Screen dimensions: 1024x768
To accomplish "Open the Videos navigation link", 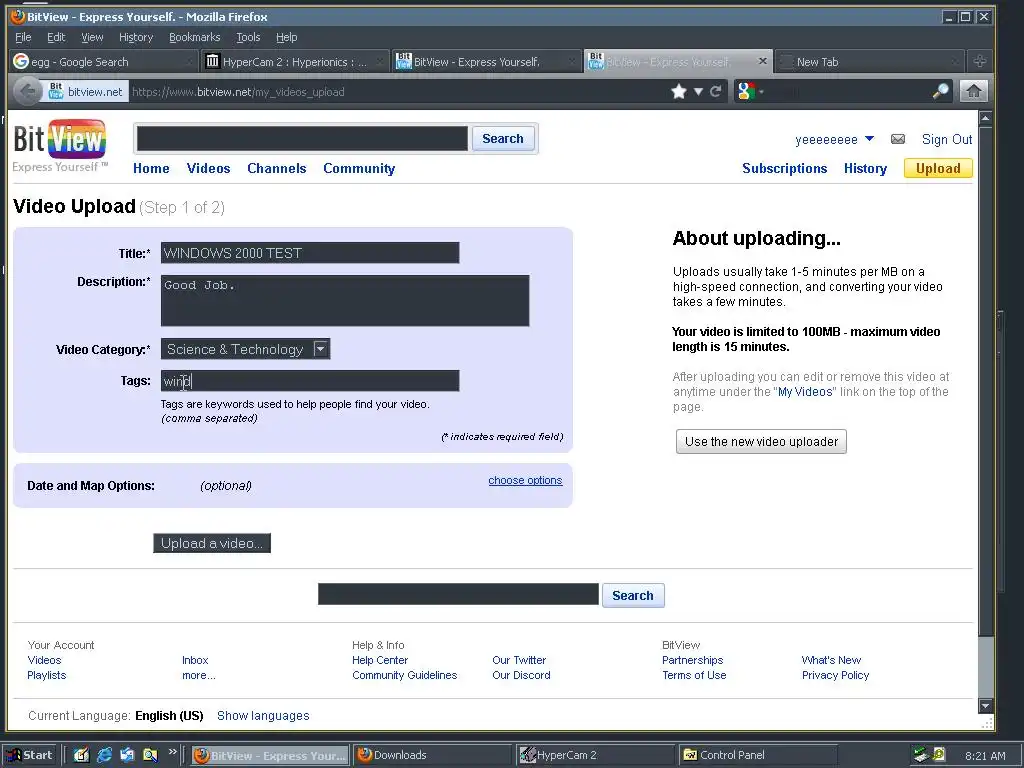I will pyautogui.click(x=208, y=168).
